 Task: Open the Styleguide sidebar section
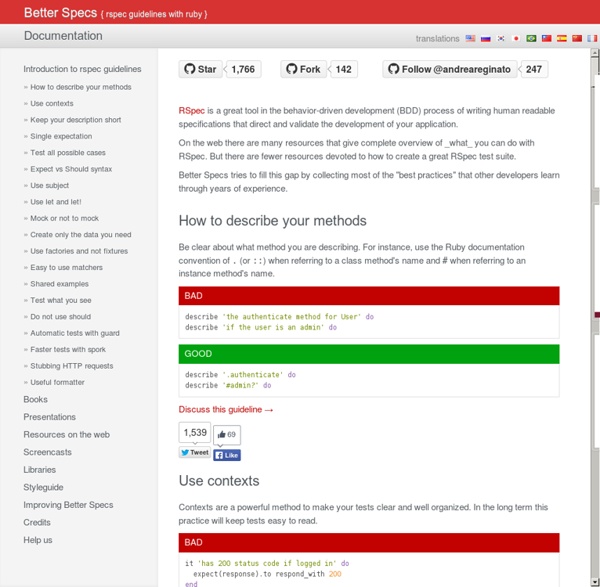coord(44,488)
